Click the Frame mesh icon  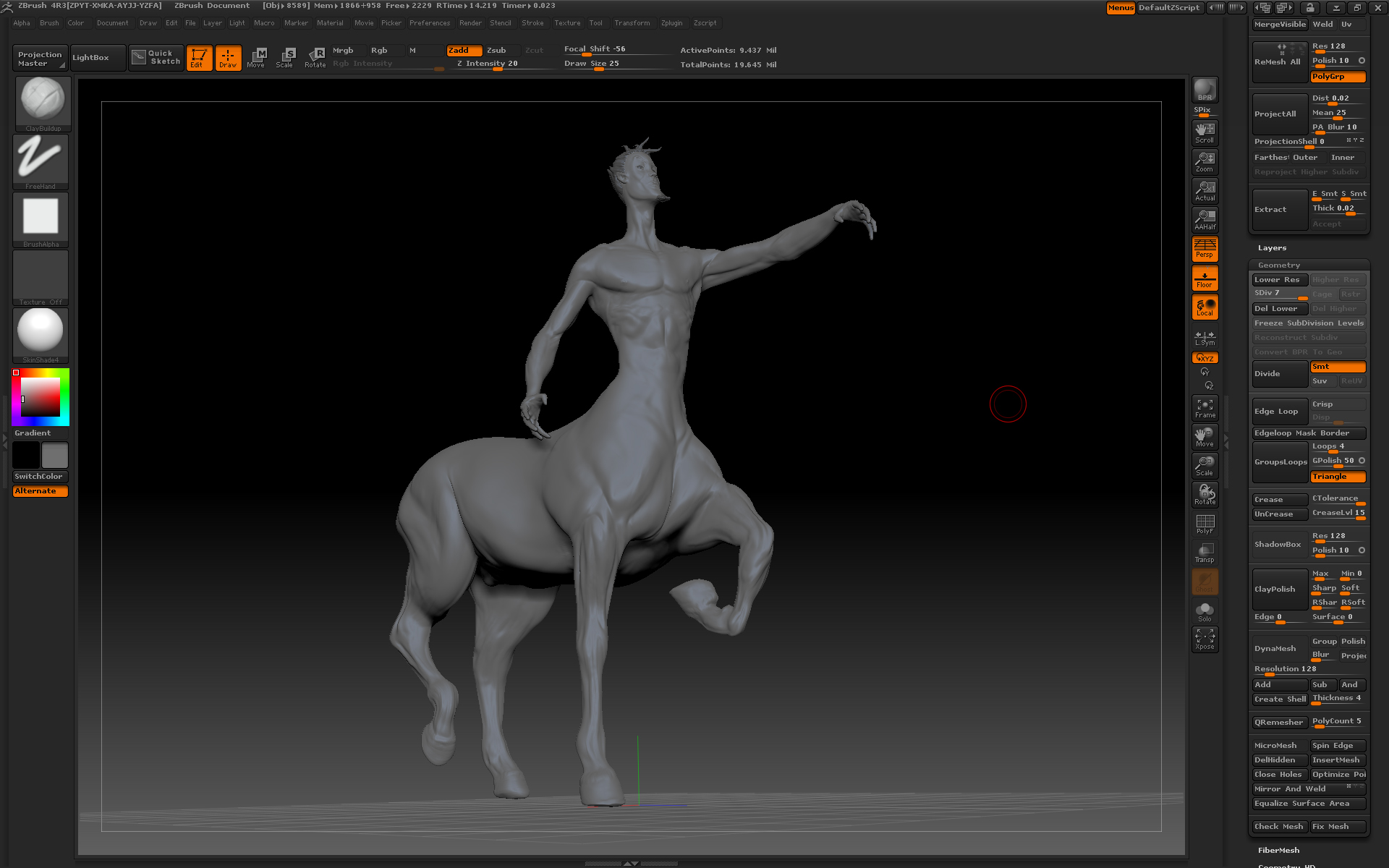(1205, 408)
